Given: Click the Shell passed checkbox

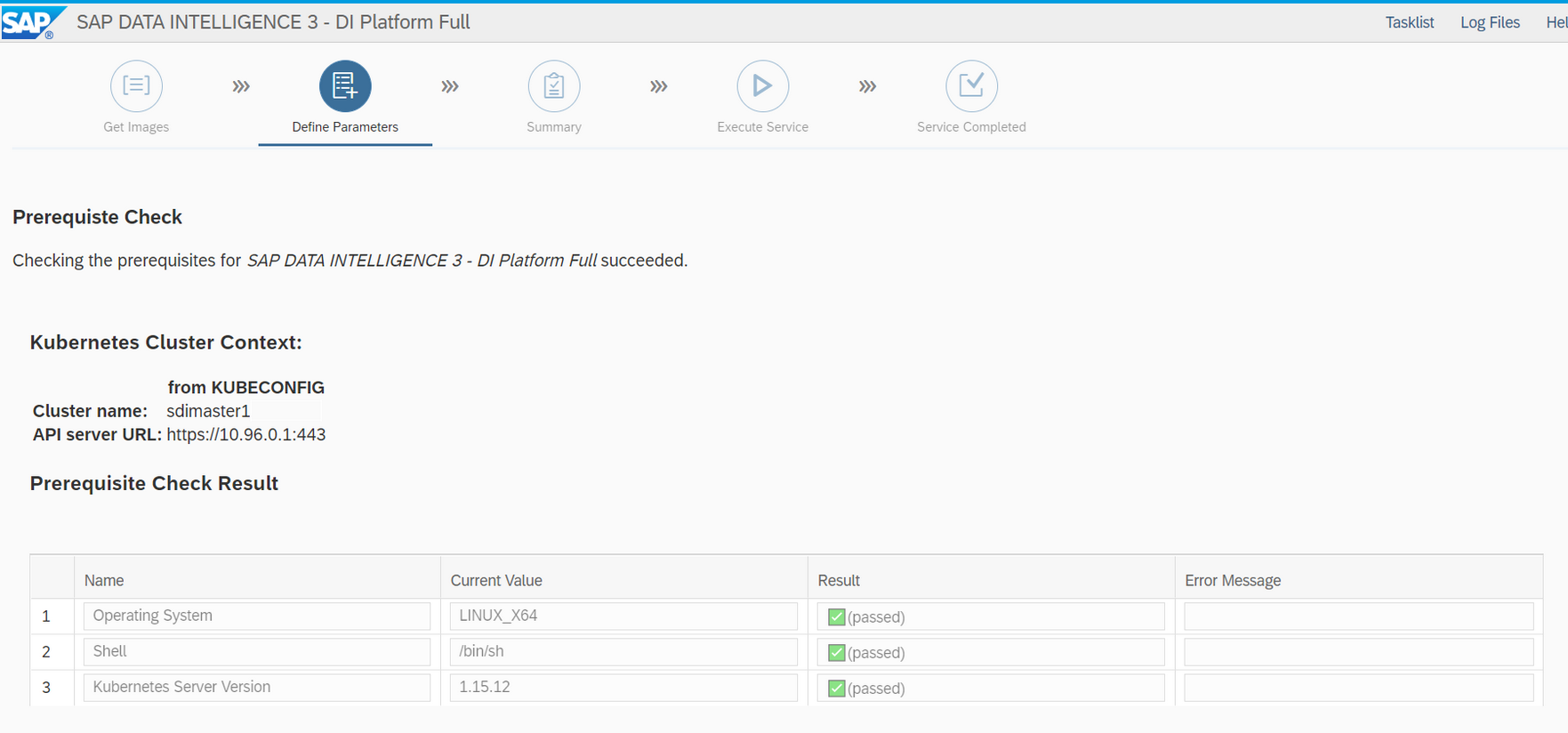Looking at the screenshot, I should pyautogui.click(x=836, y=652).
